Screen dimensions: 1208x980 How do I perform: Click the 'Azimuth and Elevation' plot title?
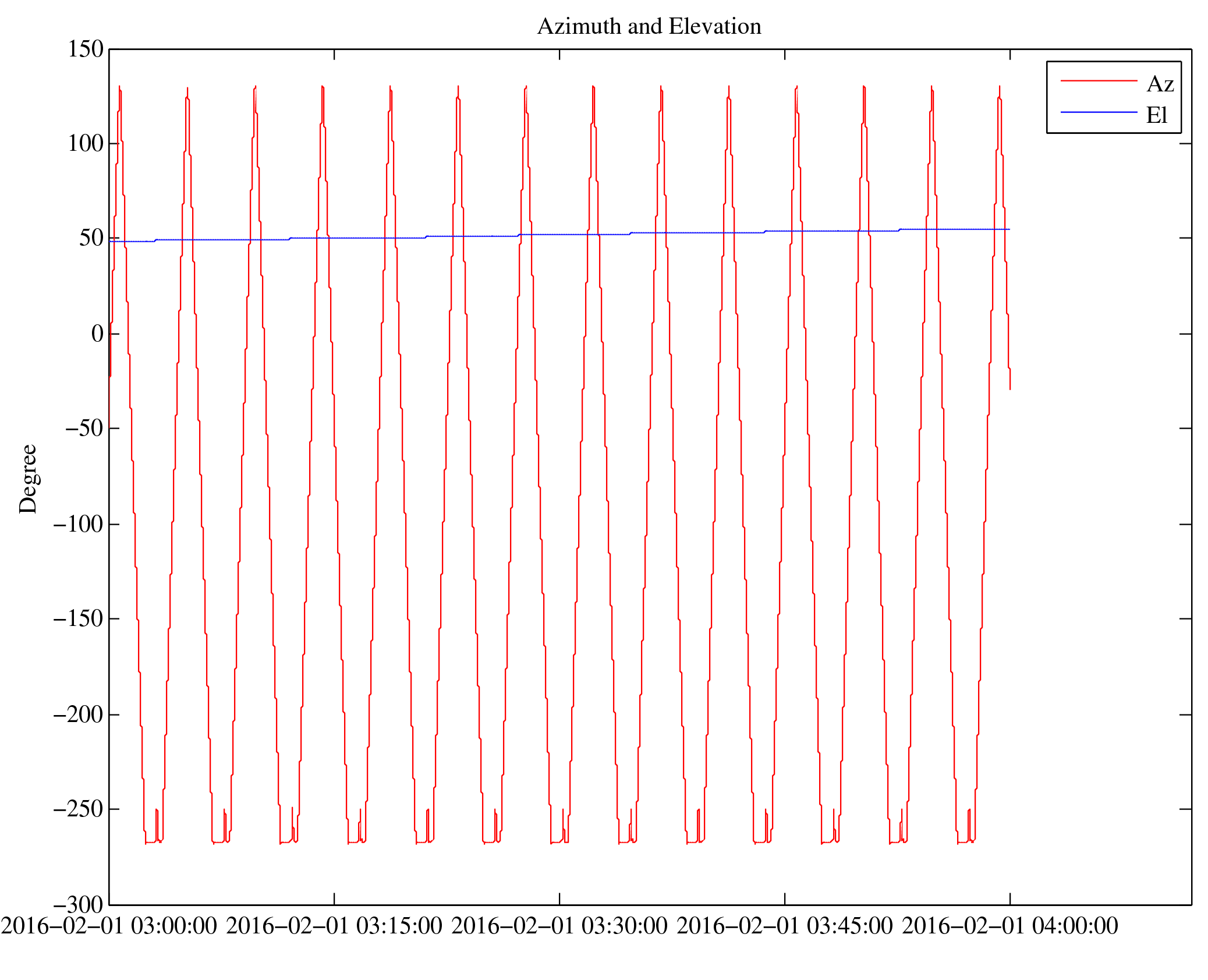(649, 27)
